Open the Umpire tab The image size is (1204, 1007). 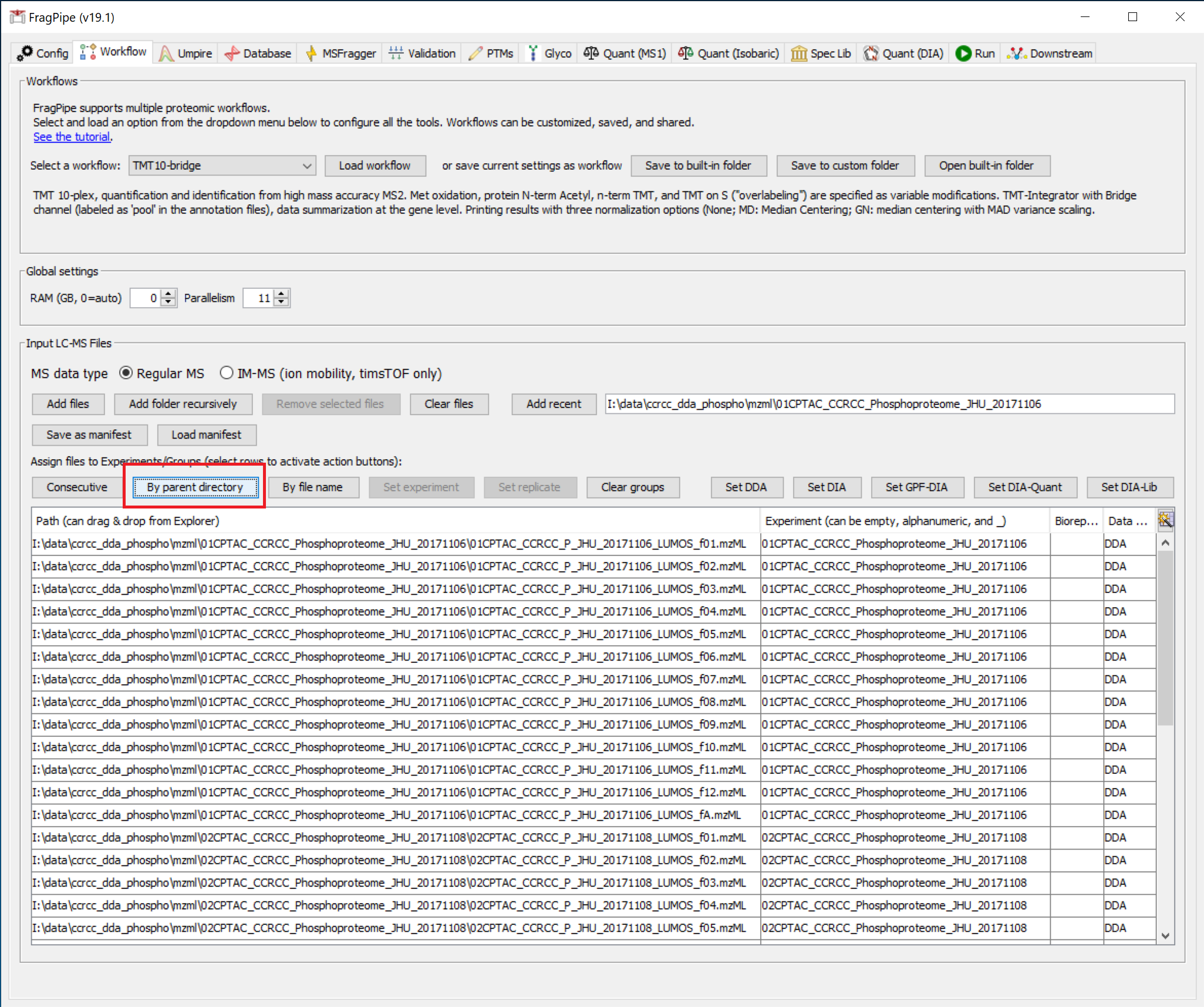pyautogui.click(x=186, y=53)
